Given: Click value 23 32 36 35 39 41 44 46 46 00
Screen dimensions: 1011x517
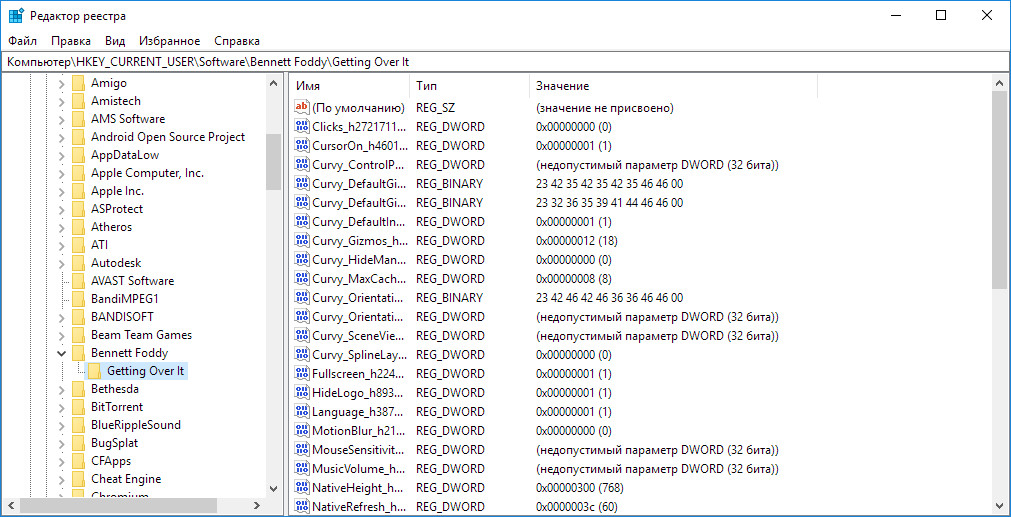Looking at the screenshot, I should (609, 202).
